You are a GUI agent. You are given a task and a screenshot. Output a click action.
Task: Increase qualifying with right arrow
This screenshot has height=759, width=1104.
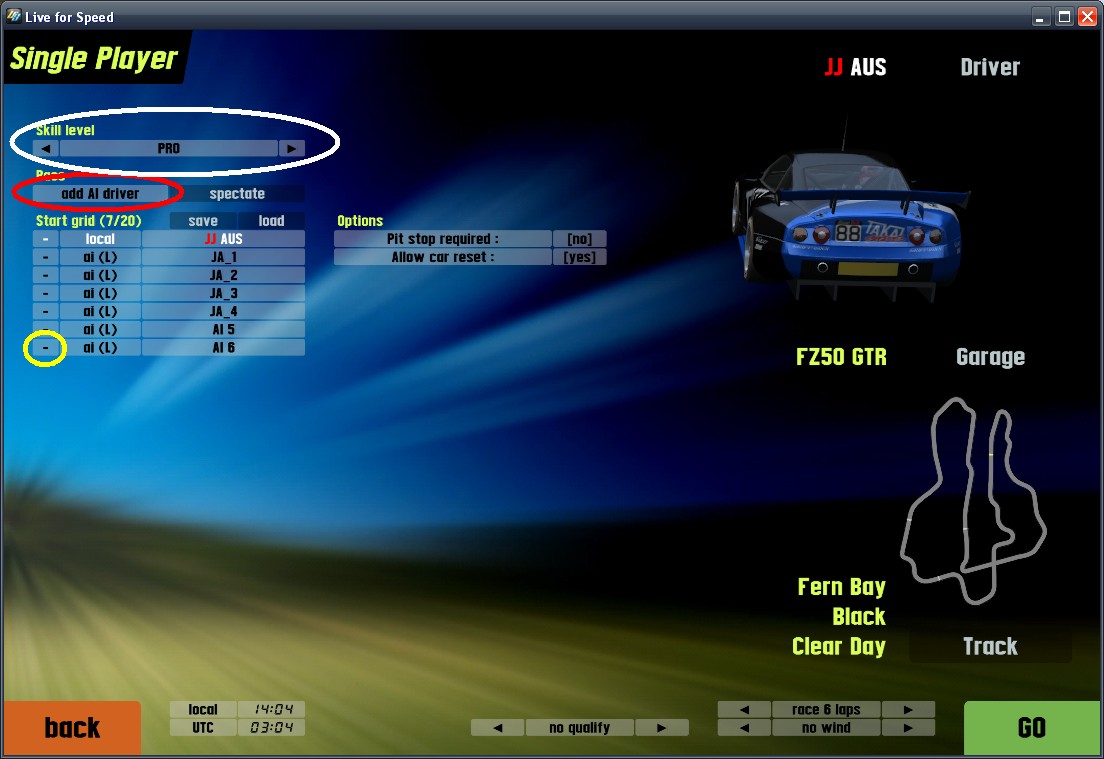pyautogui.click(x=661, y=728)
